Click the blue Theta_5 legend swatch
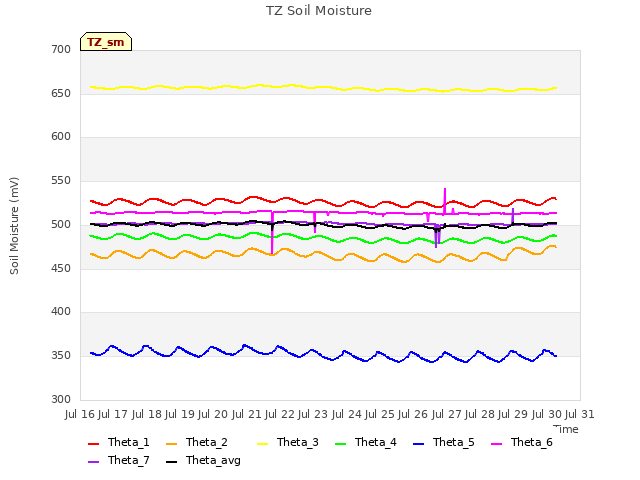Viewport: 640px width, 480px height. tap(418, 444)
